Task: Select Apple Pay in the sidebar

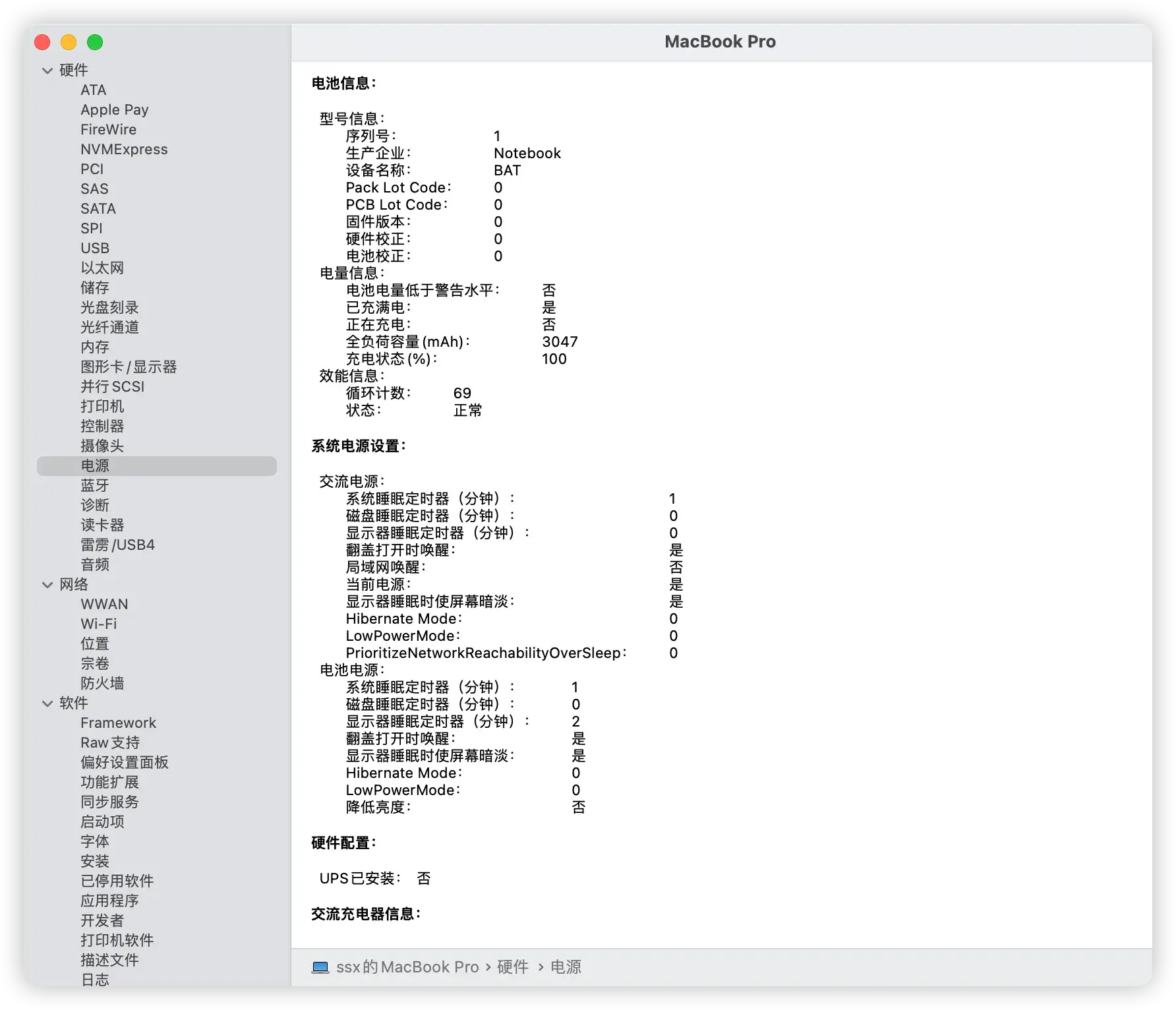Action: 115,110
